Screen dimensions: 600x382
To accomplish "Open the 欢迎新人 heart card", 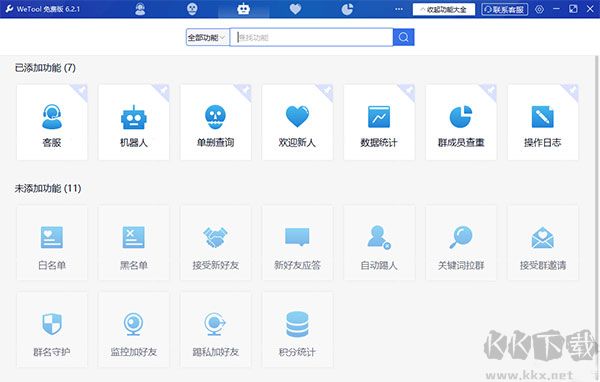I will pos(297,122).
